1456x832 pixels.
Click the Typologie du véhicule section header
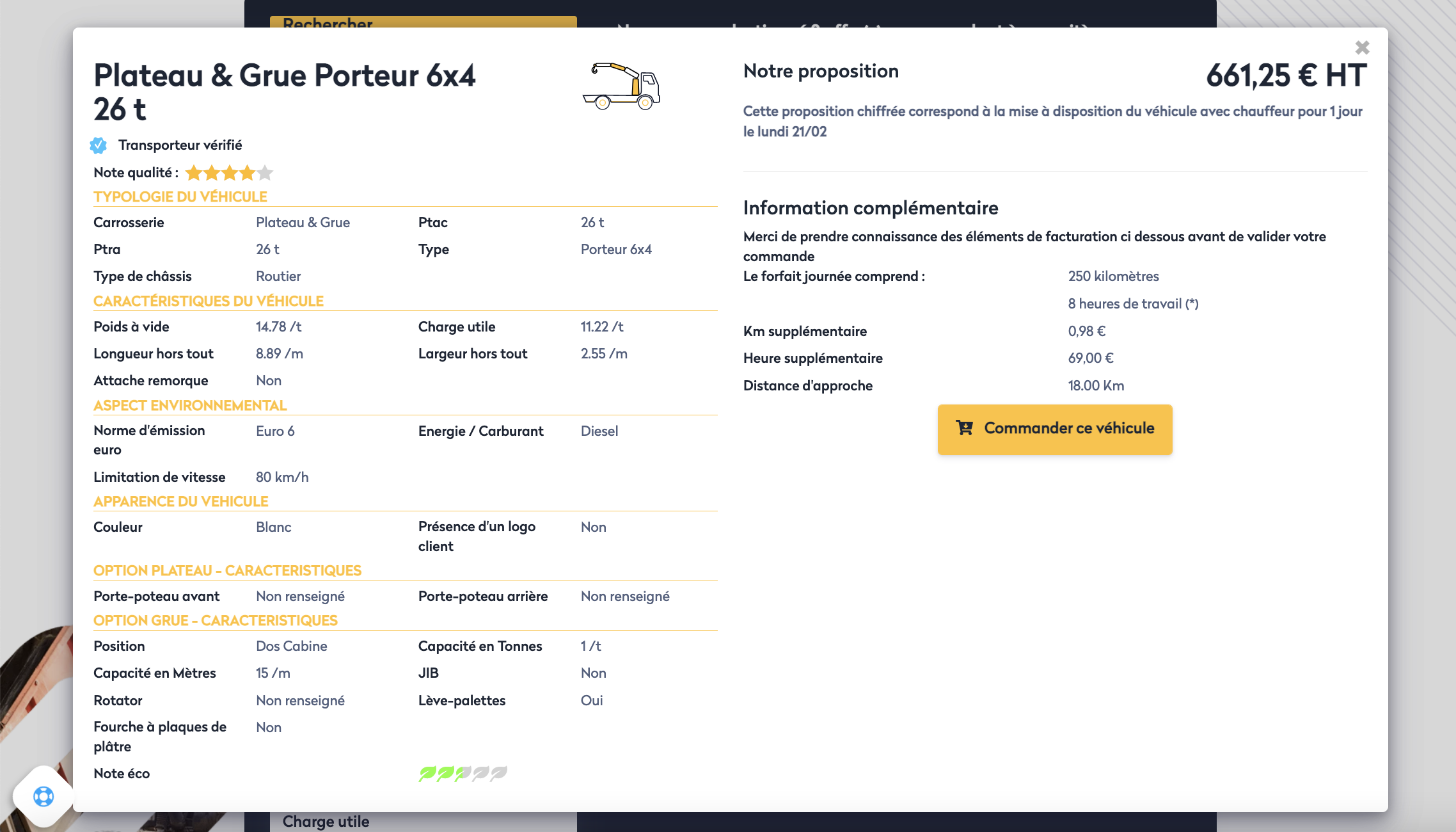pos(180,197)
